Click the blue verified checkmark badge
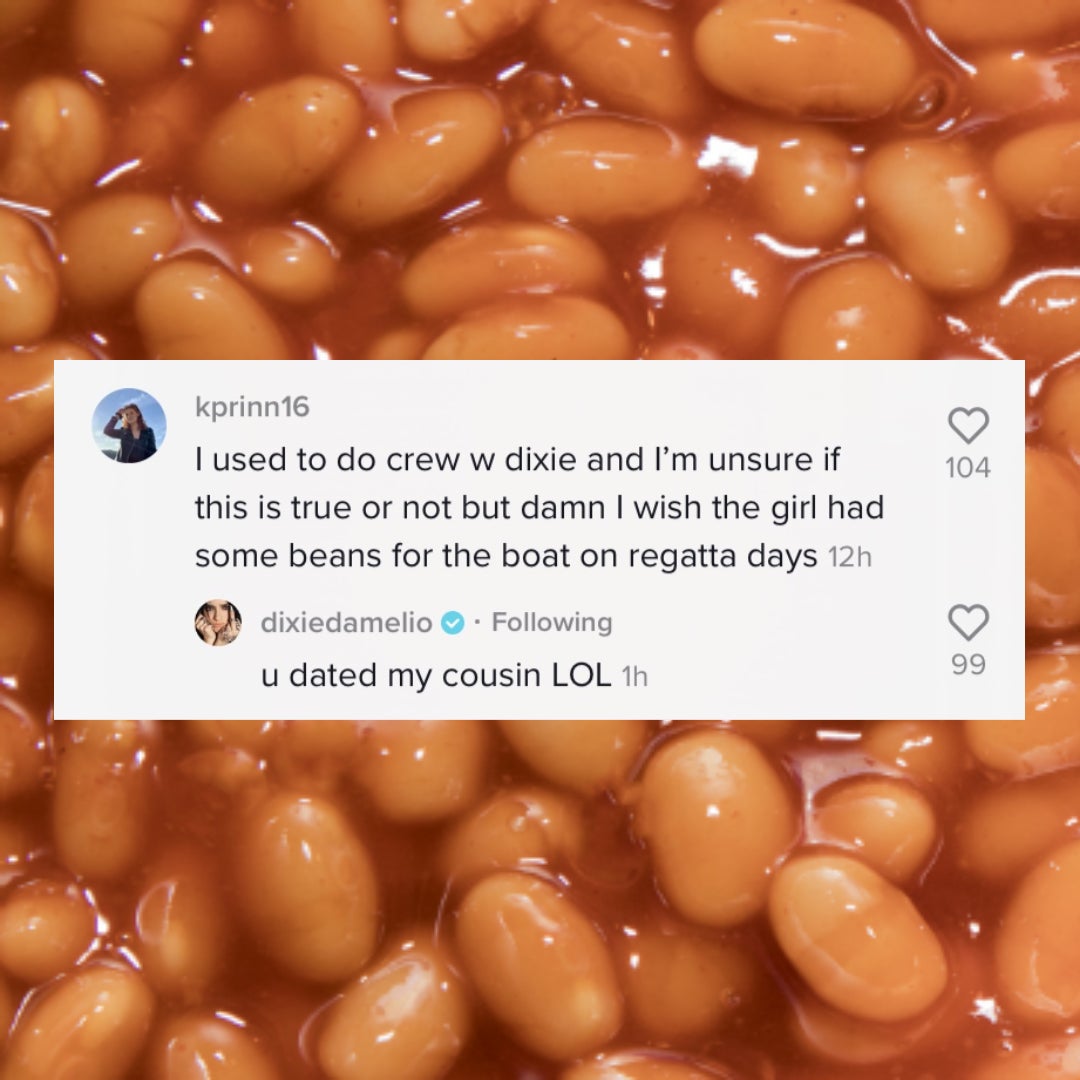Image resolution: width=1080 pixels, height=1080 pixels. [452, 623]
